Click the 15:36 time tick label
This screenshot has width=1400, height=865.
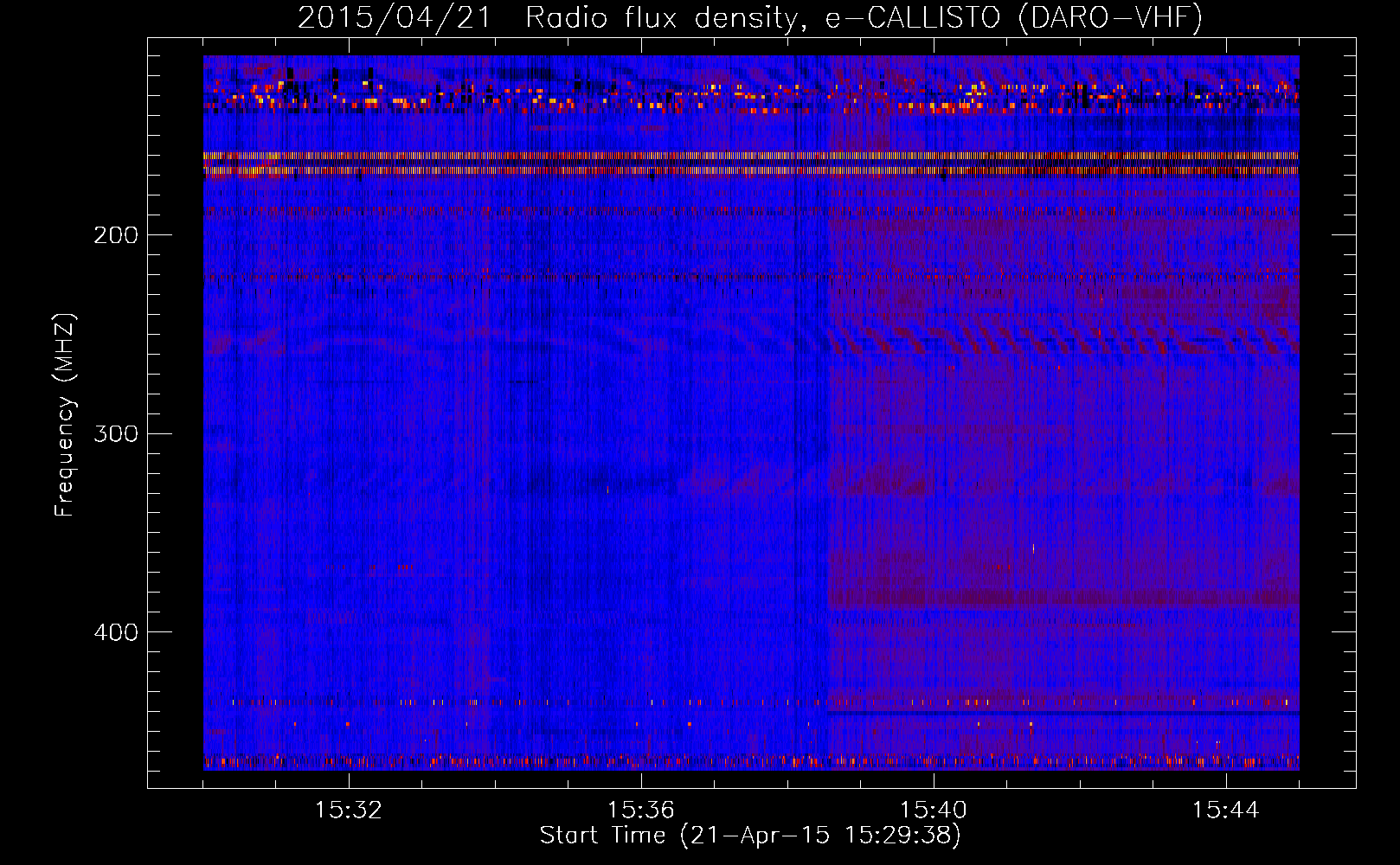click(640, 811)
